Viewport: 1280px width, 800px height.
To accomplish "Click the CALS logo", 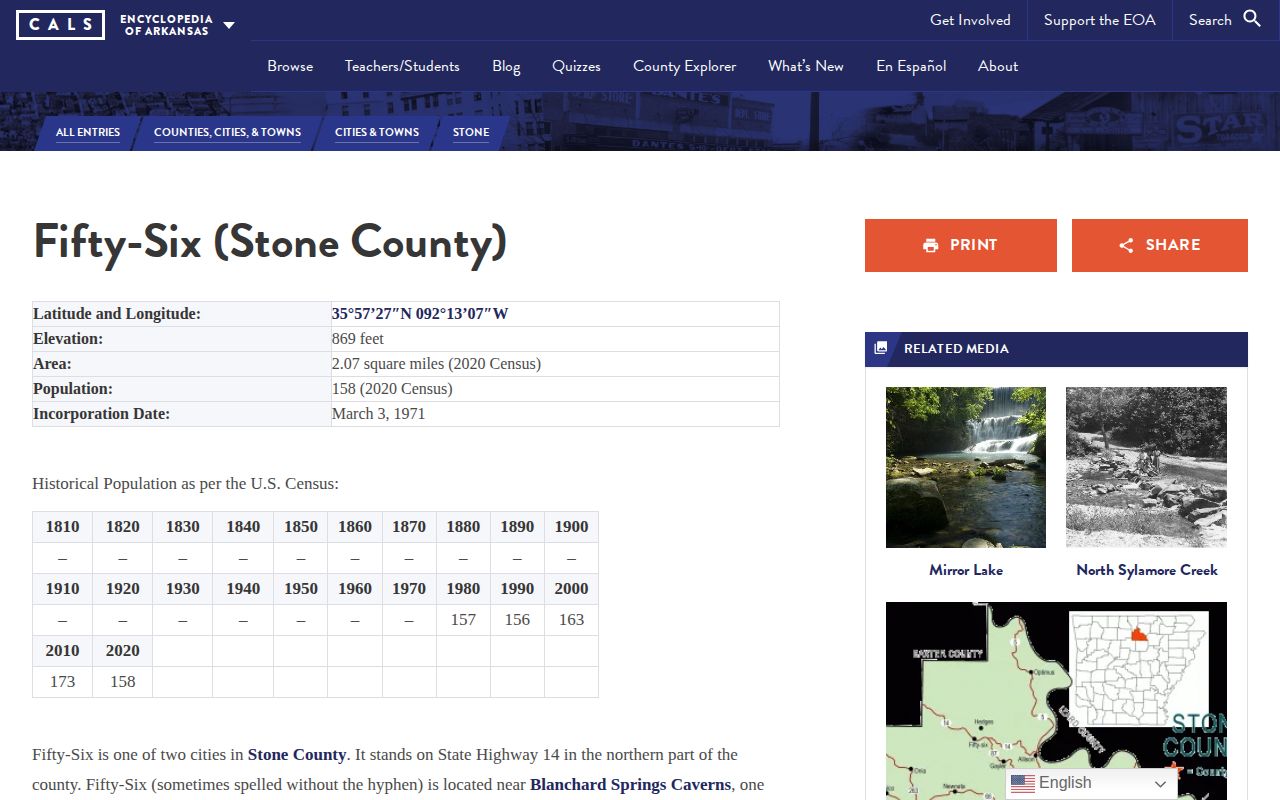I will pyautogui.click(x=60, y=24).
